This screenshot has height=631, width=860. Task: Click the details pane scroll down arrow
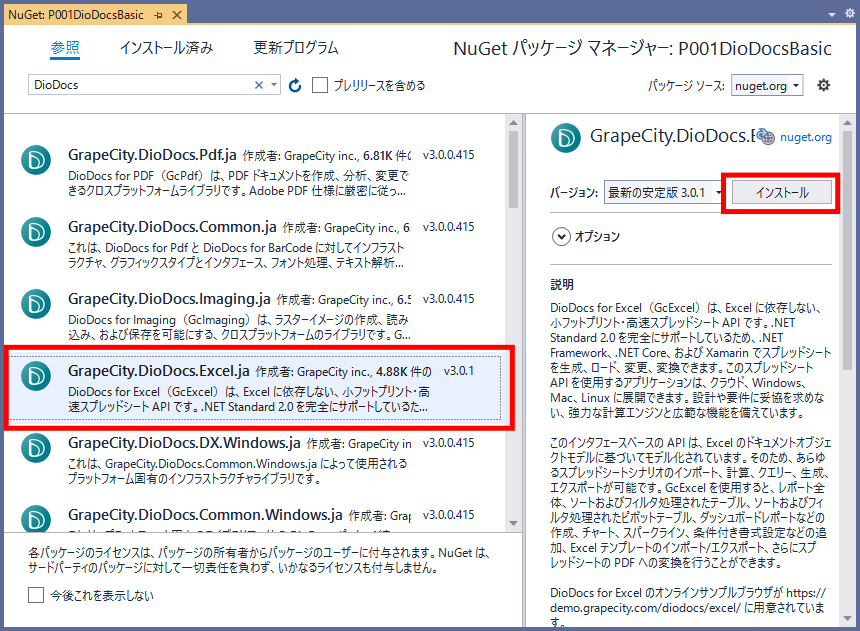tap(847, 618)
